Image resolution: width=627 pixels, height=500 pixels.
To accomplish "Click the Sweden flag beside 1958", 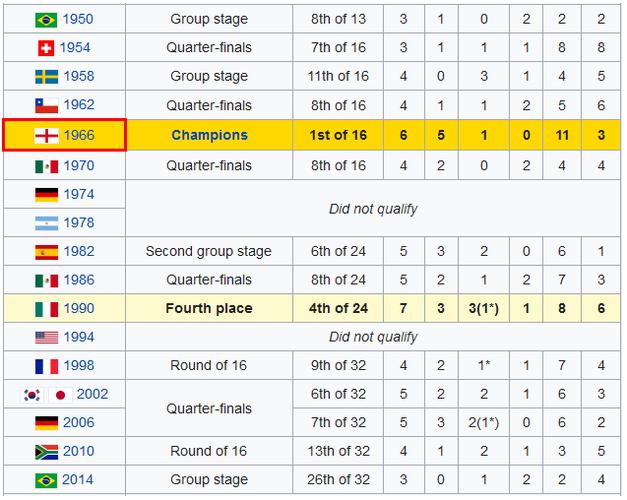I will 46,77.
